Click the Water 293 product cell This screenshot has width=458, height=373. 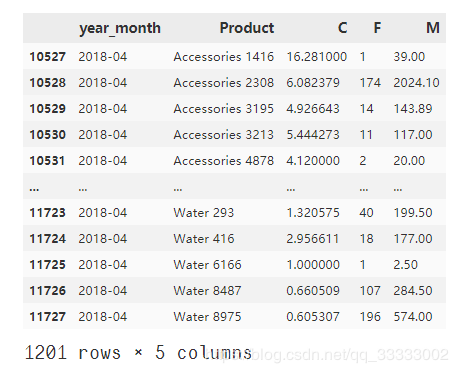tap(204, 213)
